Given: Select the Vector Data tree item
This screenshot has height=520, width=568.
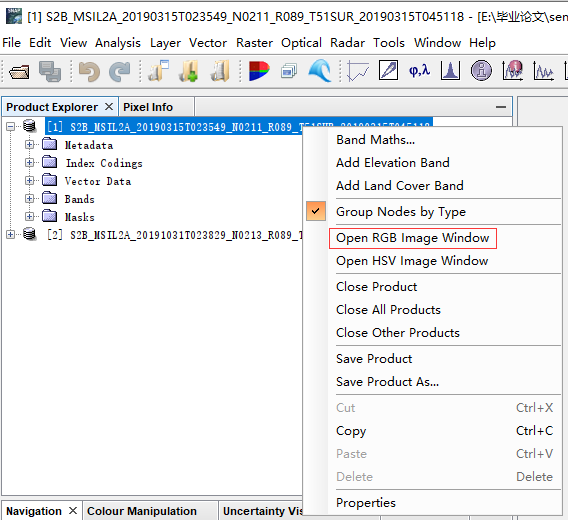Looking at the screenshot, I should [98, 181].
